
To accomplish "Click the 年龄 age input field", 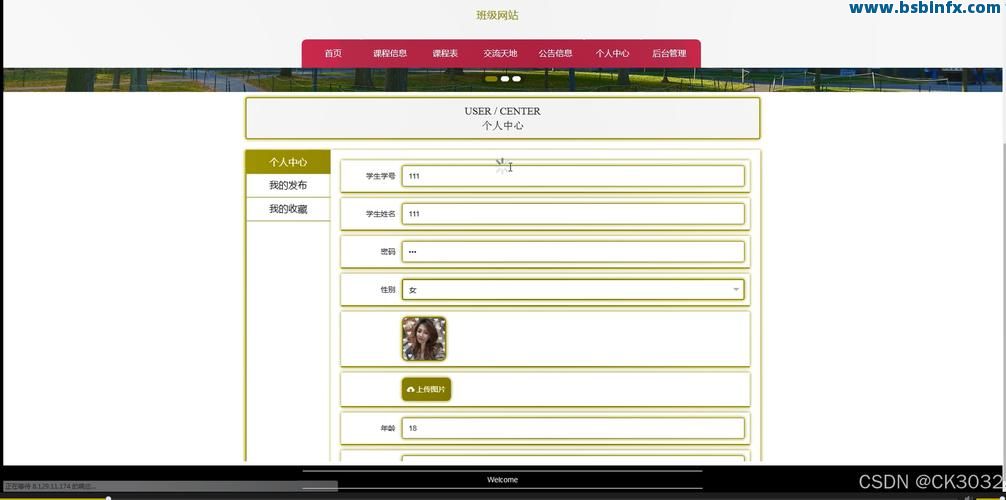I will pos(573,428).
